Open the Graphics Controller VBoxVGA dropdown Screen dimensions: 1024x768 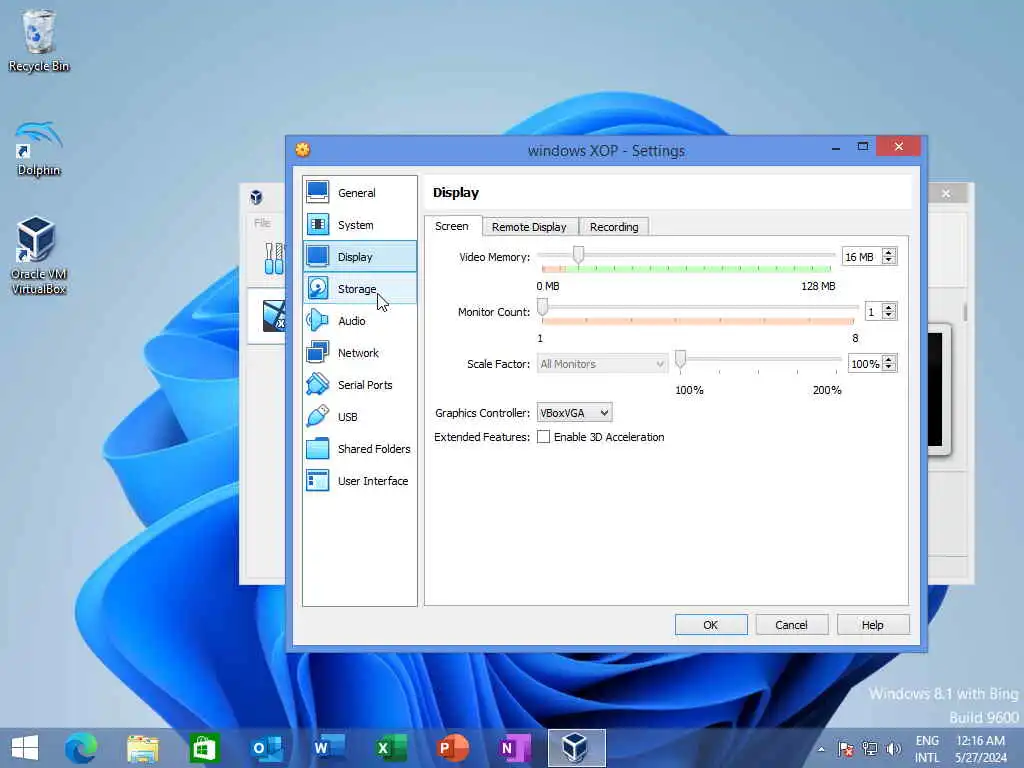tap(574, 413)
